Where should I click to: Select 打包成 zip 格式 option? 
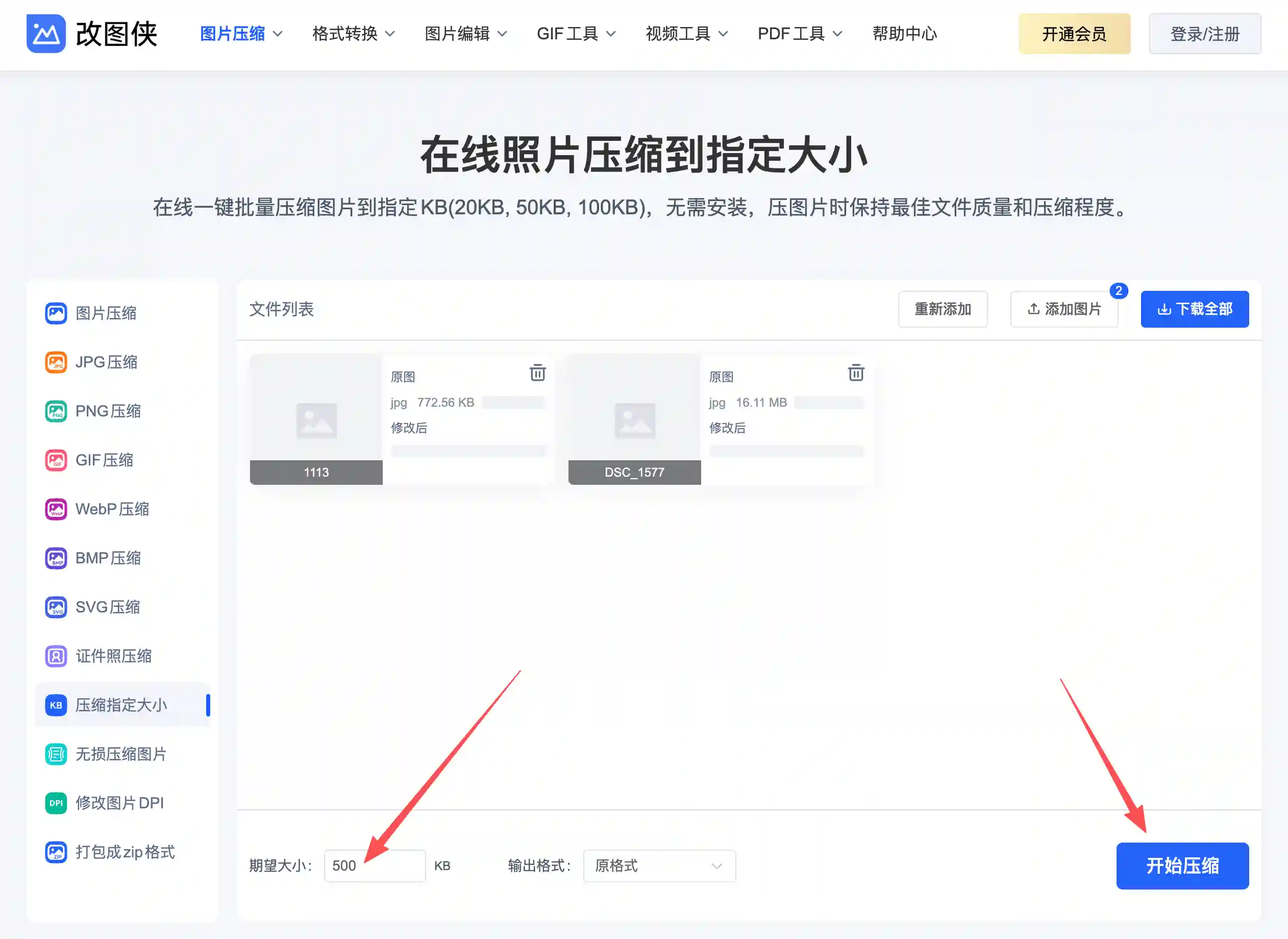pyautogui.click(x=125, y=852)
